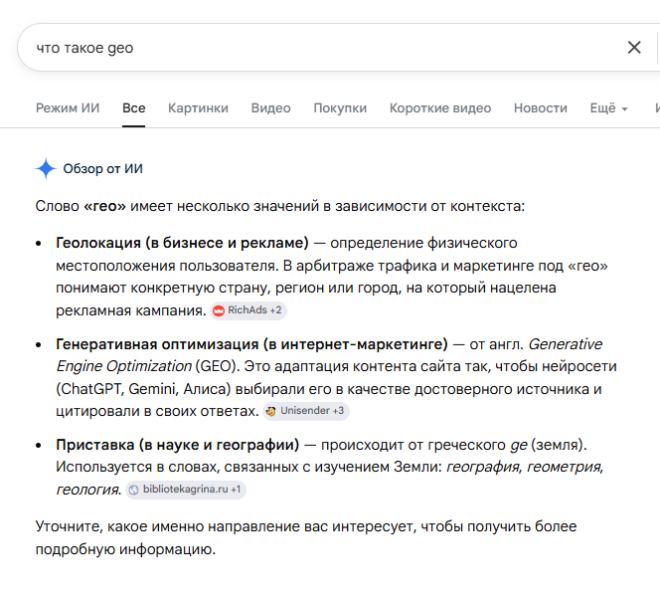Open the bibliotekagrina.ru +1 source chip
The height and width of the screenshot is (600, 660).
point(186,490)
